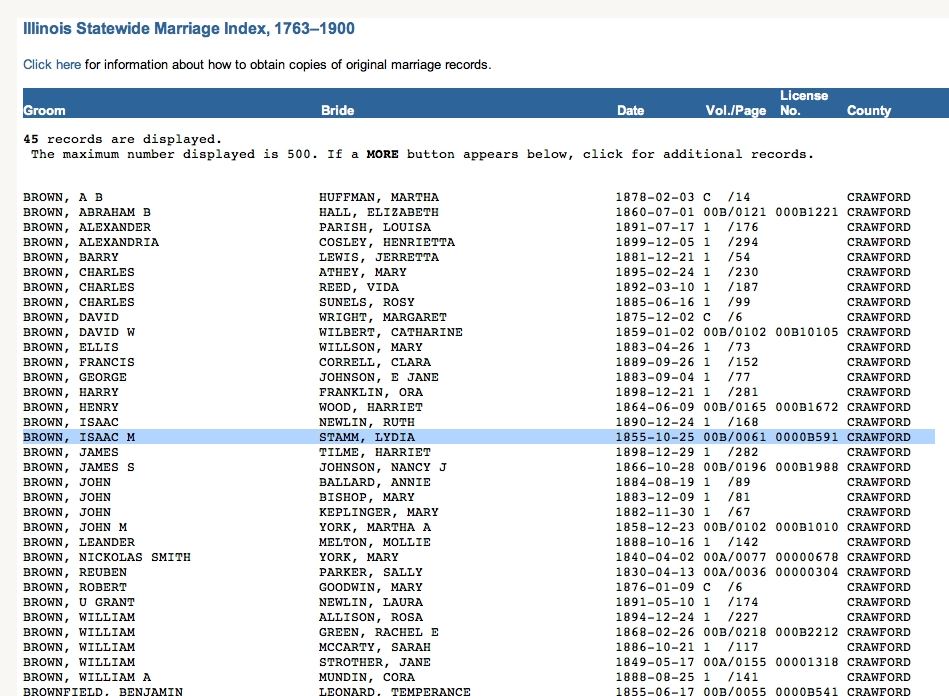Click groom name BROWN, U GRANT

pyautogui.click(x=78, y=602)
